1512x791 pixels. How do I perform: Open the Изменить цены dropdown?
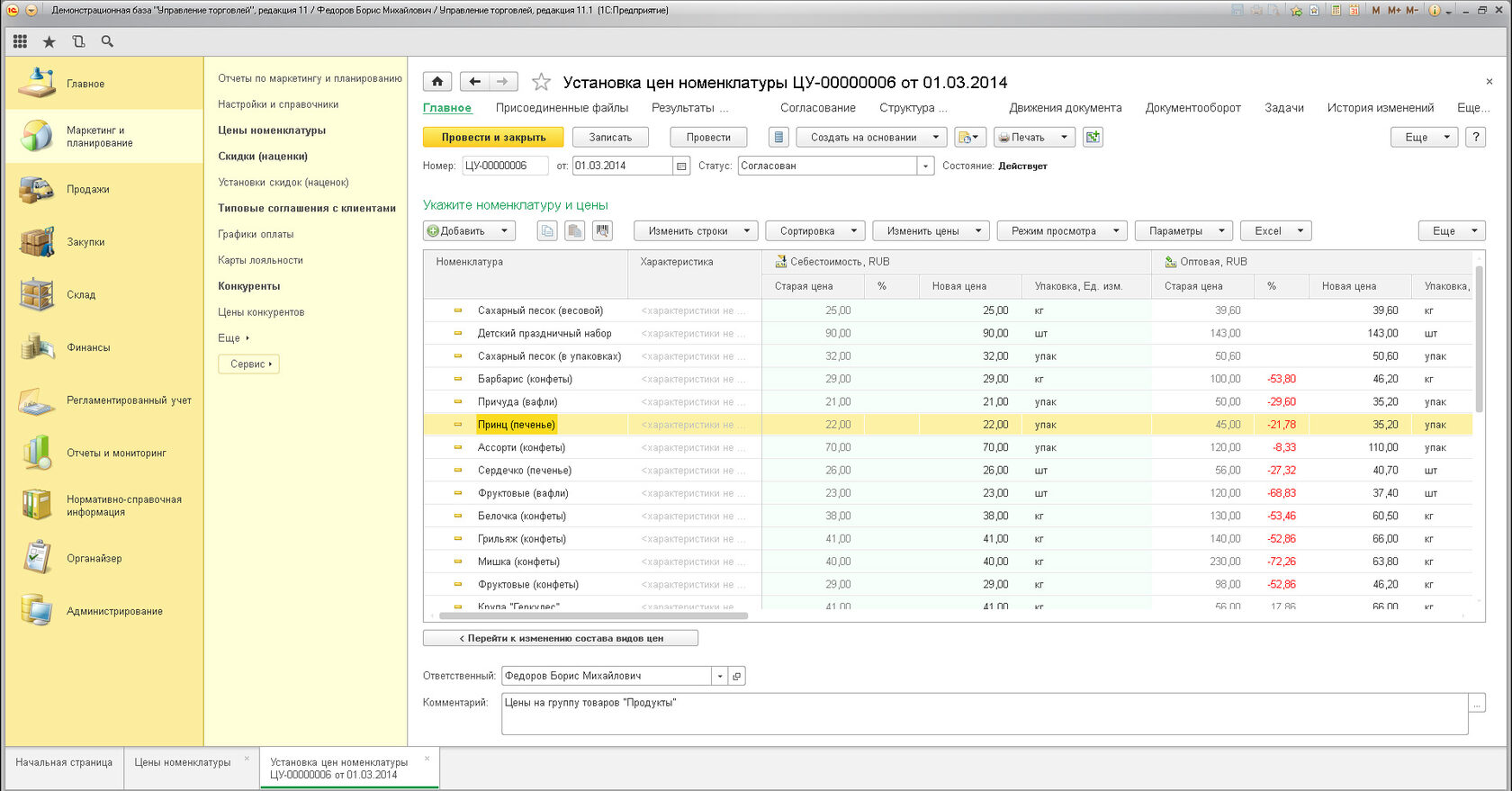point(931,231)
